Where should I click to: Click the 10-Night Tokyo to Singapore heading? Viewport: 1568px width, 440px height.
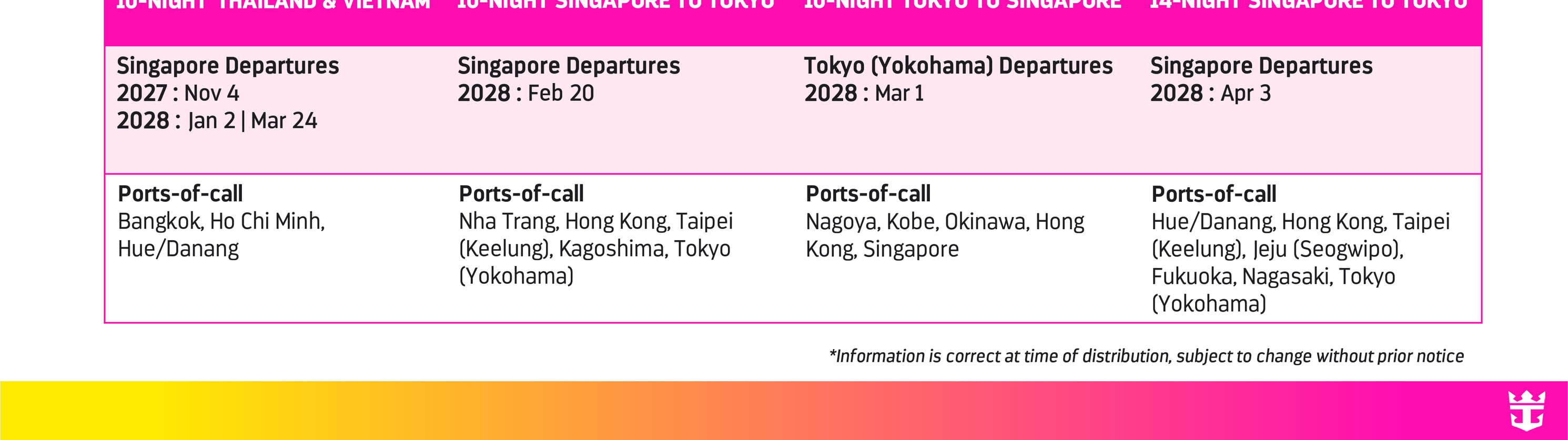(963, 5)
